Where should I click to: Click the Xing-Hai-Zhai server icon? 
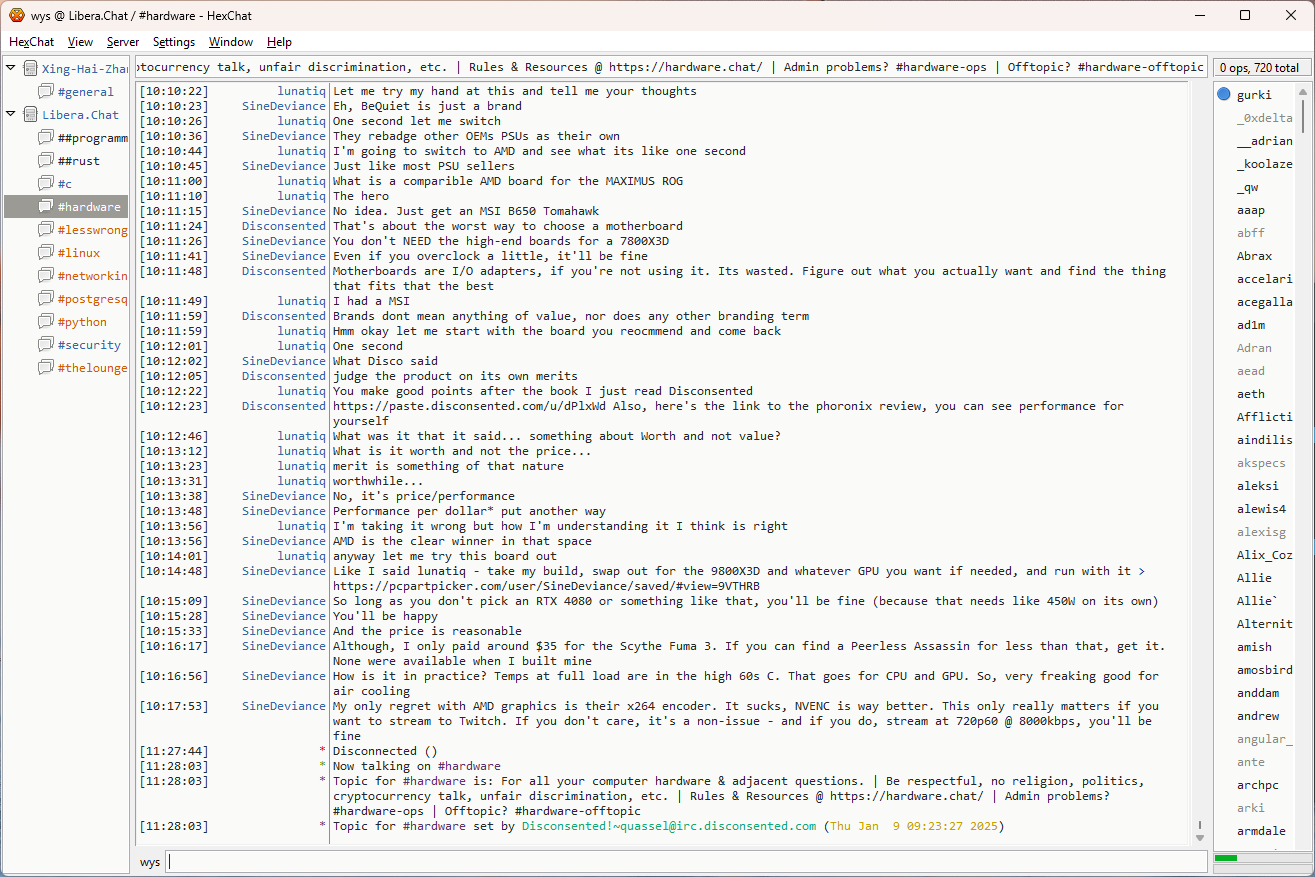(30, 69)
